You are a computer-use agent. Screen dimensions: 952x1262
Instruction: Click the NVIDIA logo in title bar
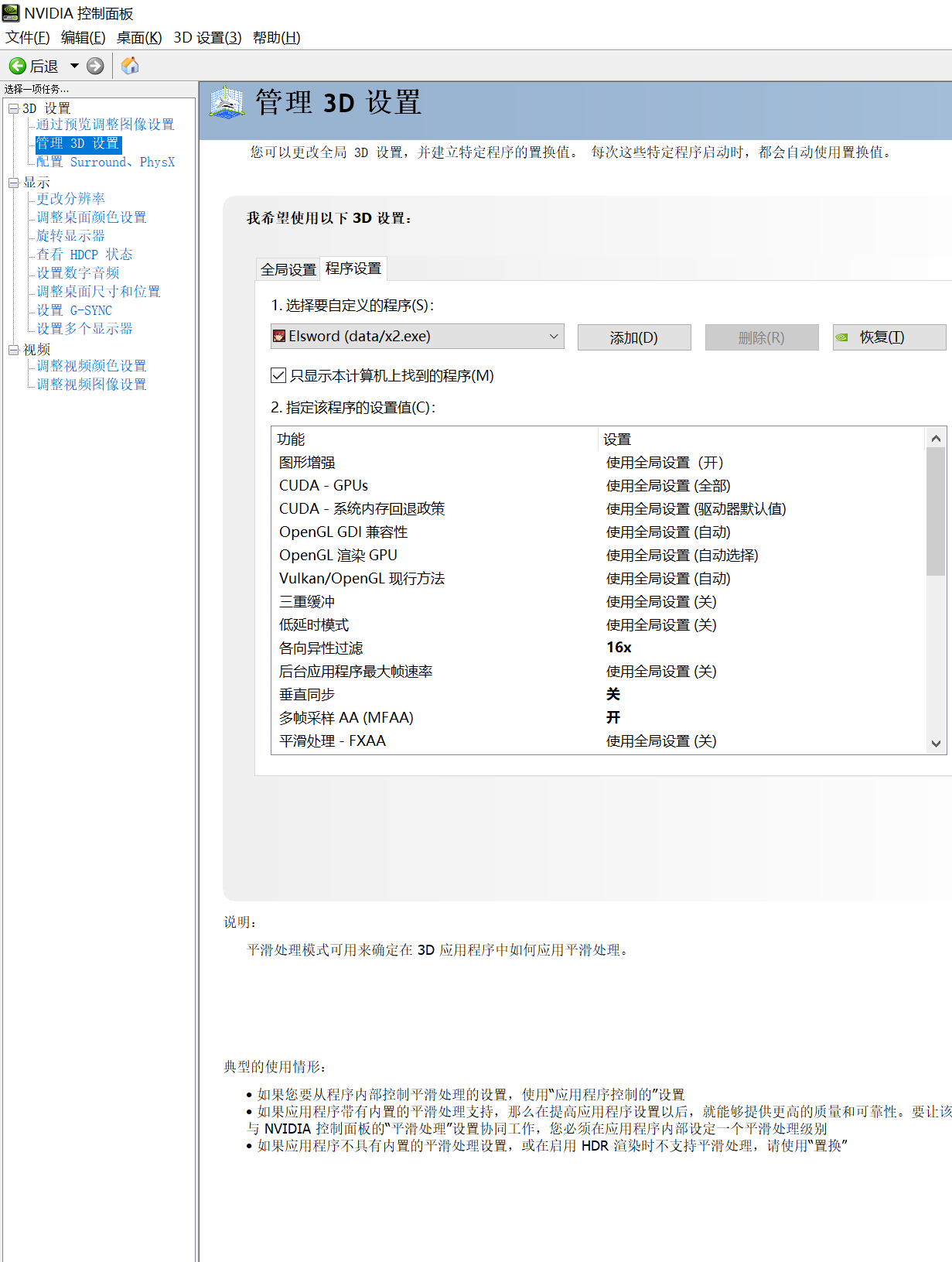pos(11,13)
